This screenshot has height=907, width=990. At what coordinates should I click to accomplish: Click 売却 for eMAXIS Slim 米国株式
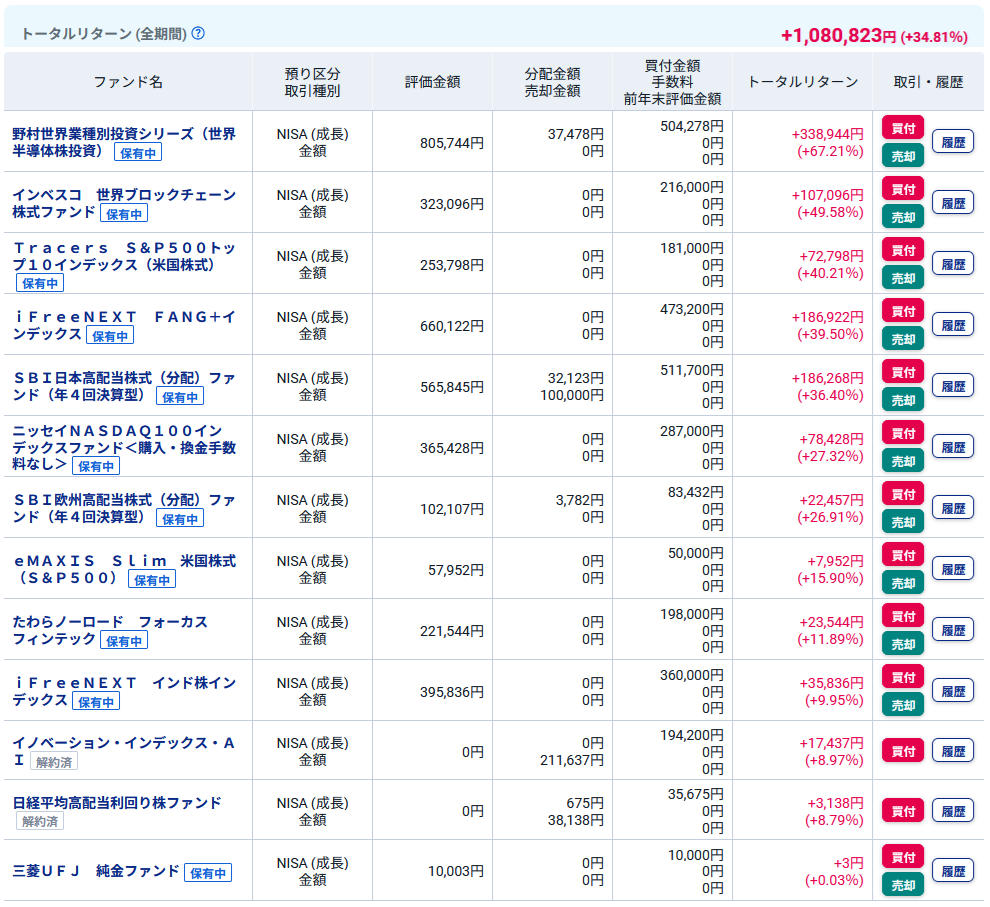tap(903, 583)
